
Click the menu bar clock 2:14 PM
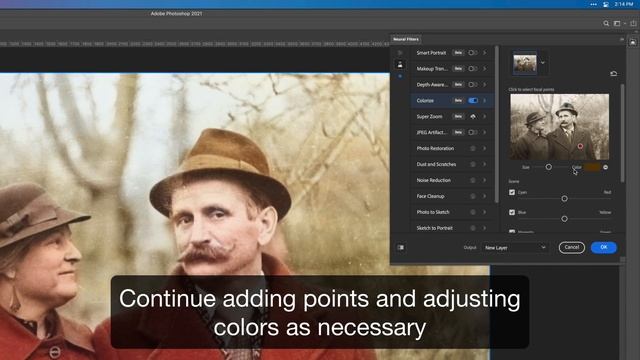(624, 4)
